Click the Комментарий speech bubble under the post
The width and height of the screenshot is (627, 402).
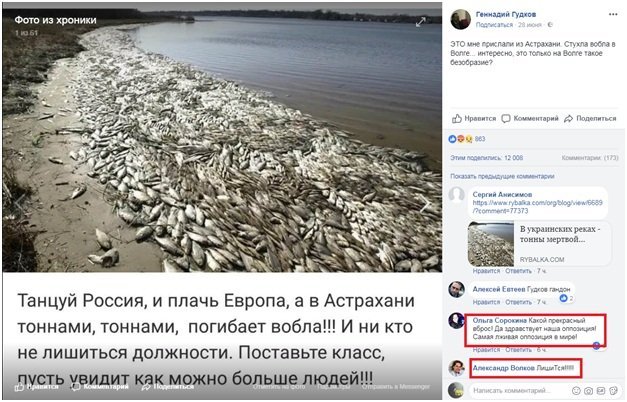coord(530,118)
